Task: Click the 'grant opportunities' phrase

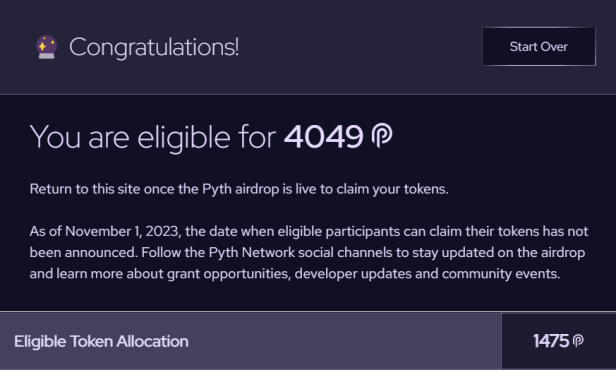Action: (229, 273)
